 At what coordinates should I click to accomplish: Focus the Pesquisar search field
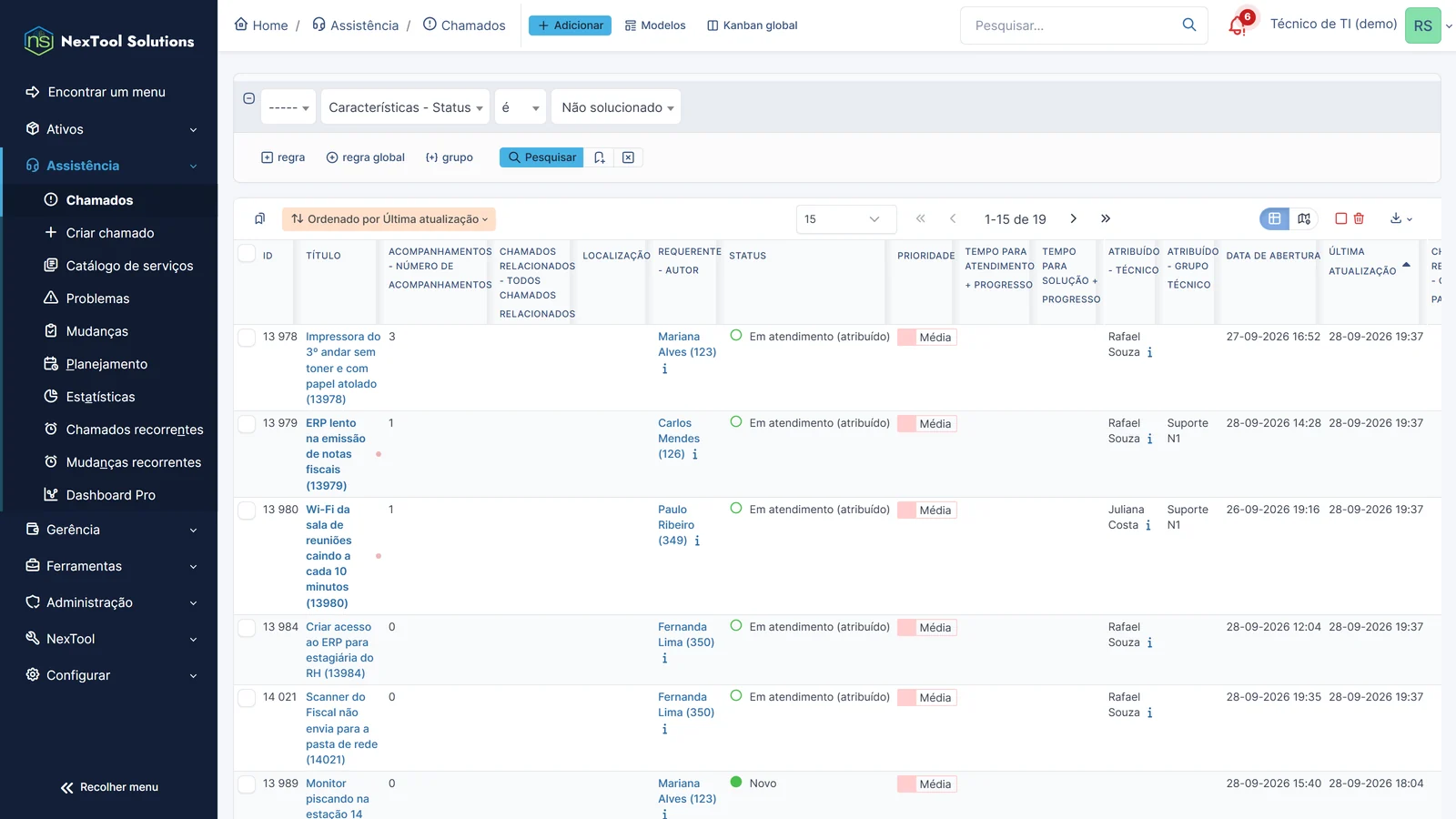pyautogui.click(x=1072, y=25)
